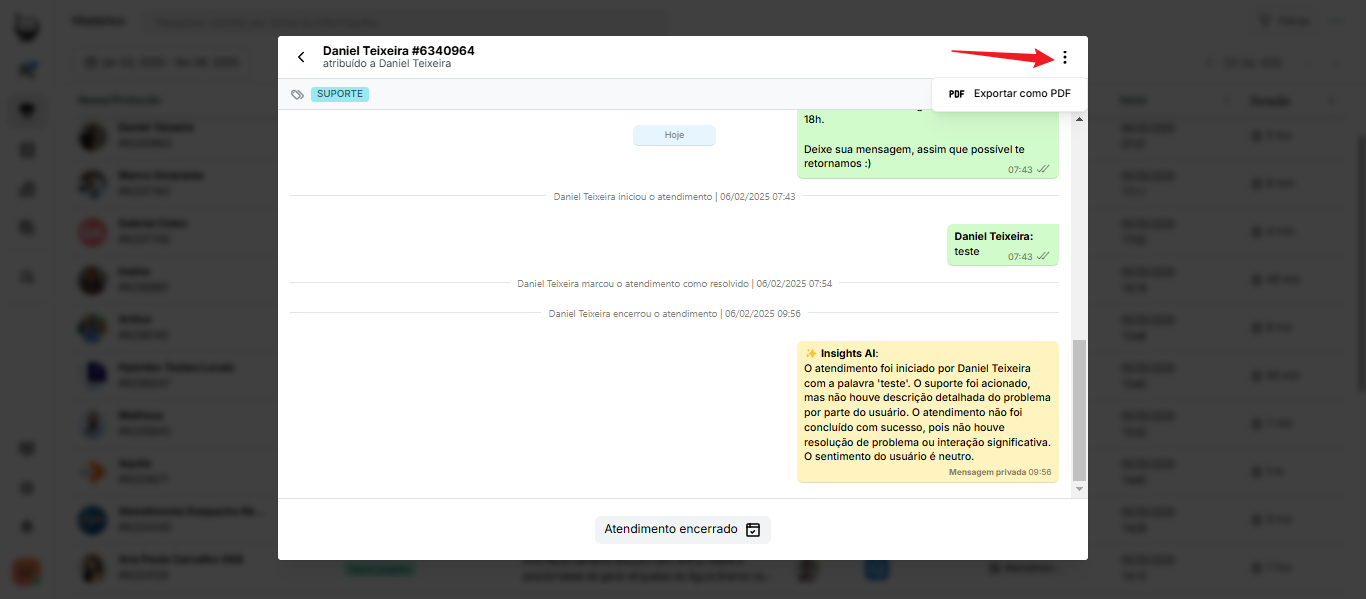Click 'atribuído a Daniel Teixeira' subtitle

[386, 64]
